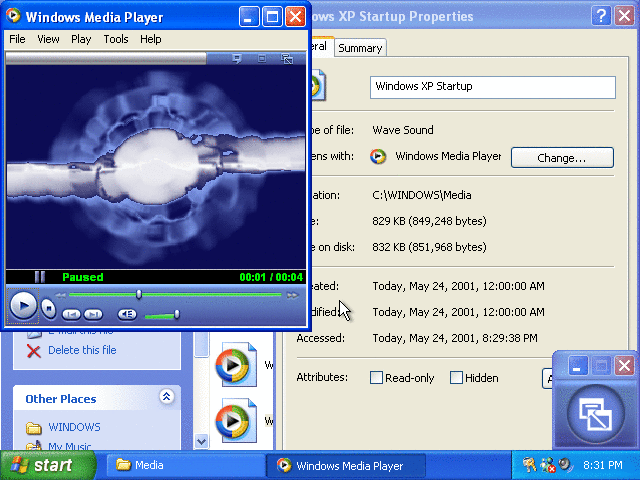
Task: Open the Tools menu
Action: [116, 39]
